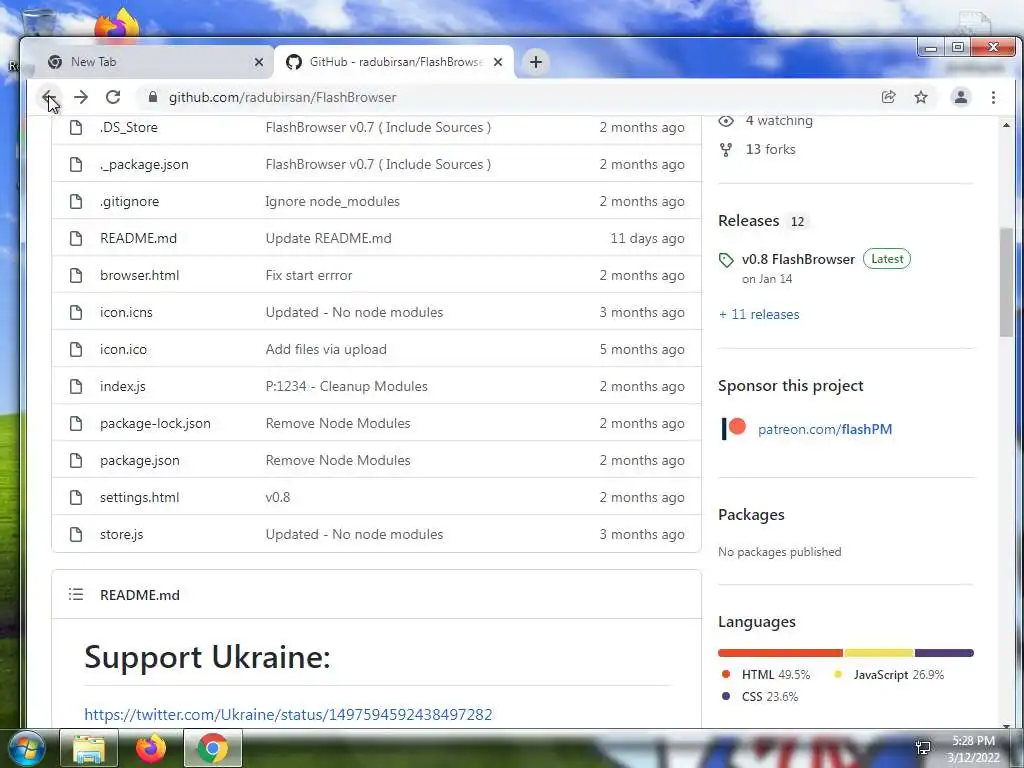Click the browser forward arrow
This screenshot has width=1024, height=768.
tap(80, 97)
